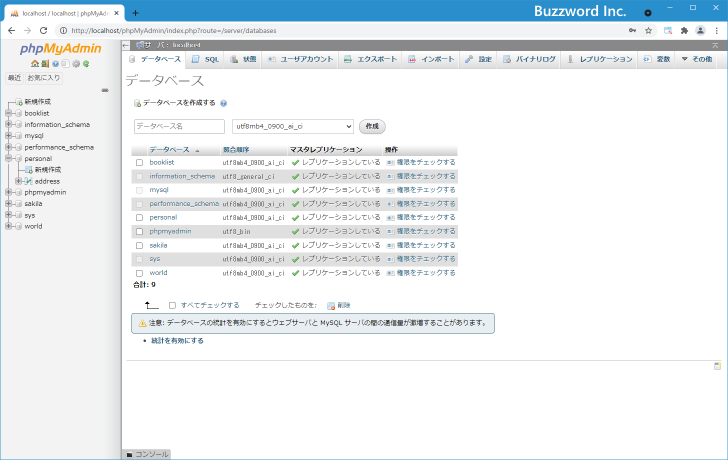This screenshot has width=728, height=460.
Task: Open the utf8mb4_0900_ai_ci collation dropdown
Action: coord(292,127)
